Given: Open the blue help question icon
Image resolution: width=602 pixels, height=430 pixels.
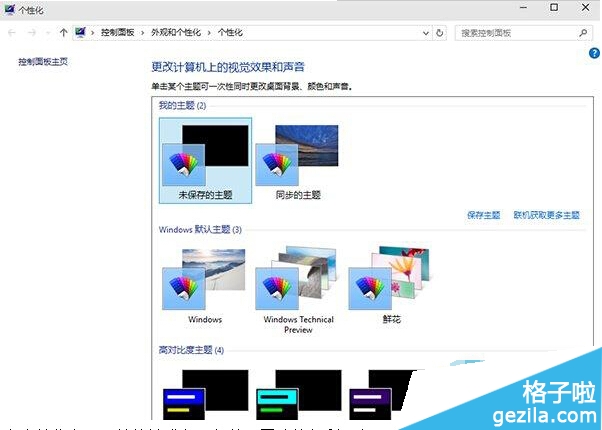Looking at the screenshot, I should 594,53.
